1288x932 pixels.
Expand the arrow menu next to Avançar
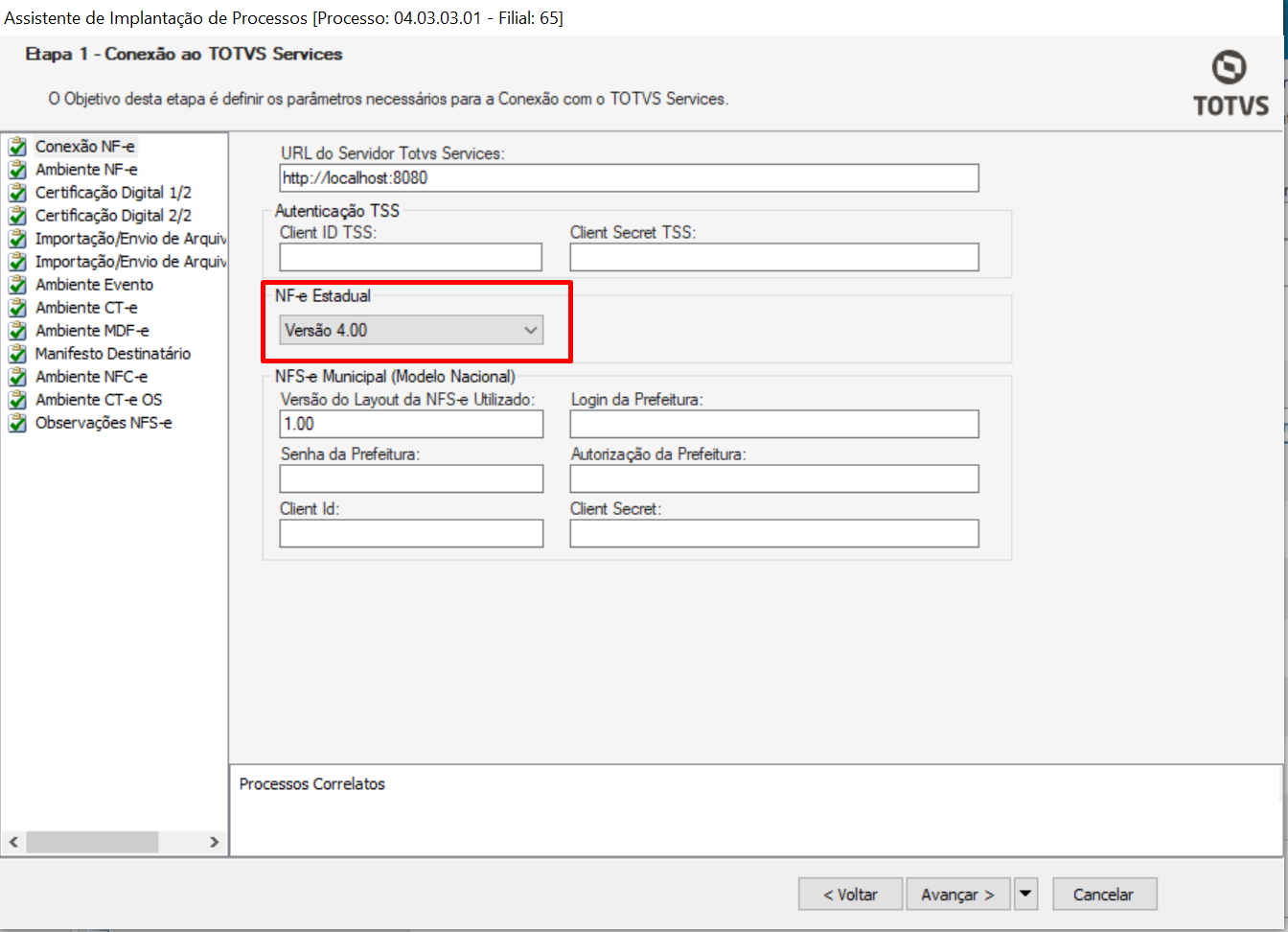tap(1025, 894)
